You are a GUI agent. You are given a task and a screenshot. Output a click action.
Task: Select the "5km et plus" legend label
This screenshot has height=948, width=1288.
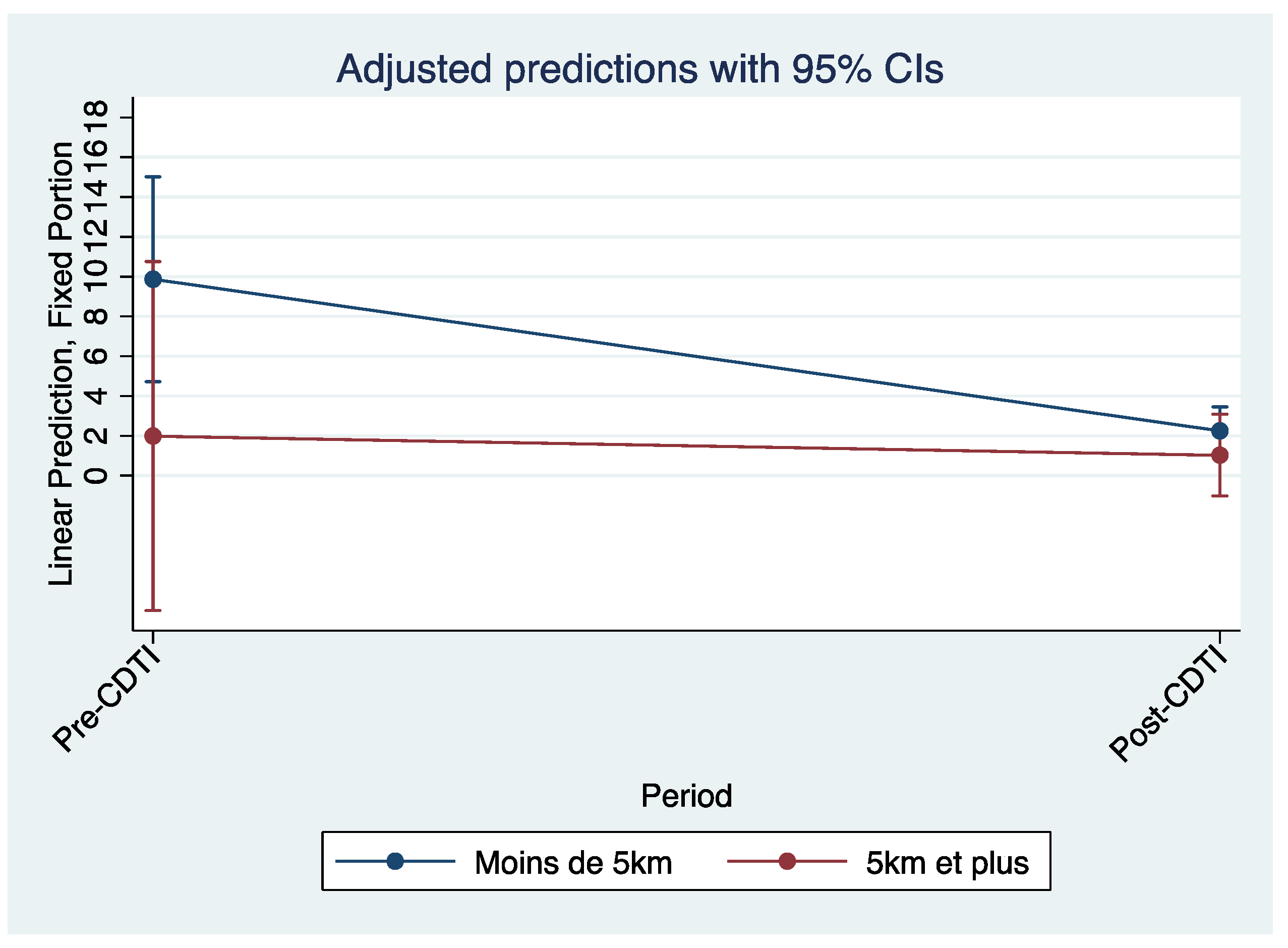pos(947,863)
